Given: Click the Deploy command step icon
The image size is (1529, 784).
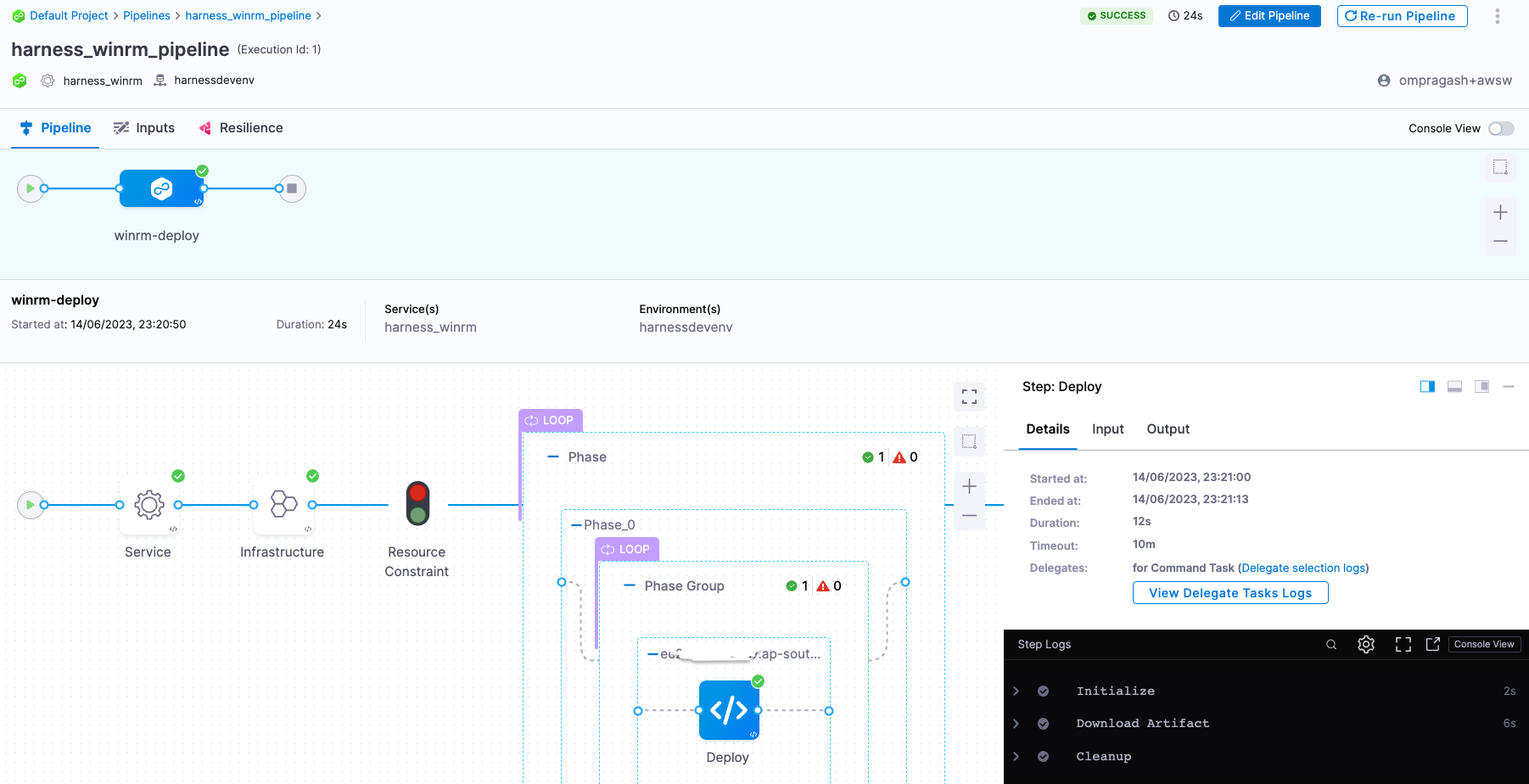Looking at the screenshot, I should pyautogui.click(x=729, y=710).
